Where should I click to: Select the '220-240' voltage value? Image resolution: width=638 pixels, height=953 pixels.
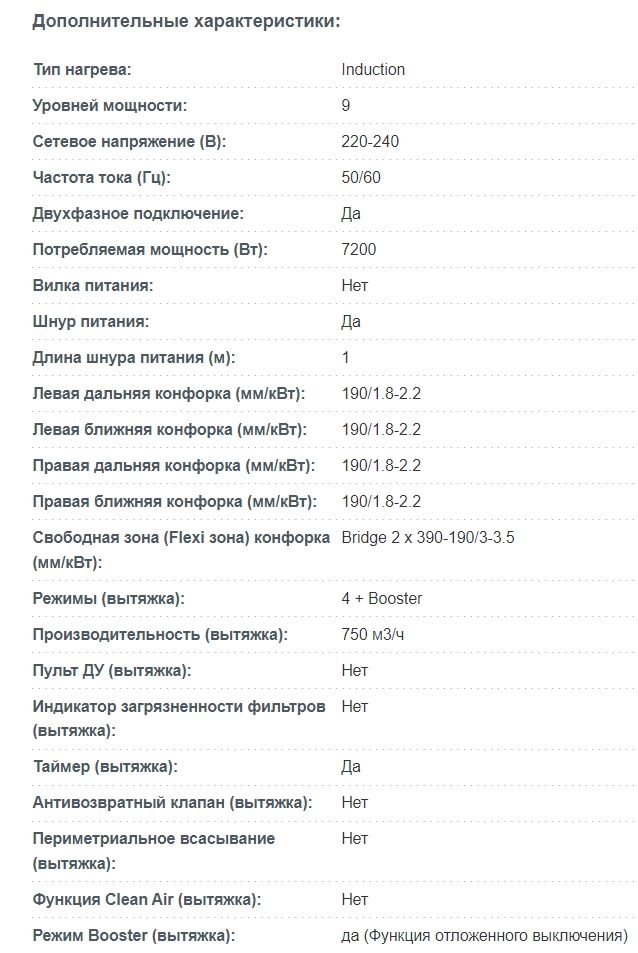pyautogui.click(x=370, y=142)
